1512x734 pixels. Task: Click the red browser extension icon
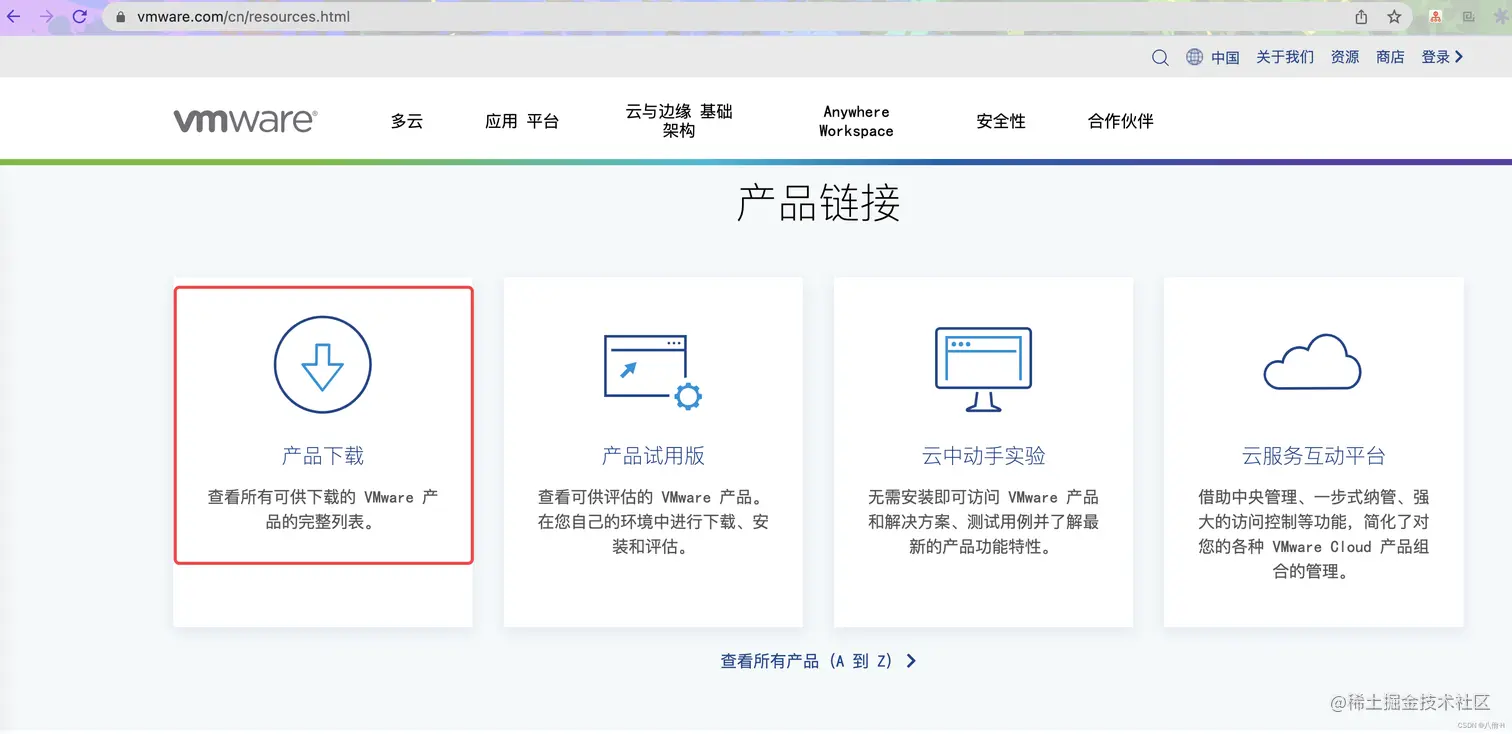pyautogui.click(x=1435, y=17)
